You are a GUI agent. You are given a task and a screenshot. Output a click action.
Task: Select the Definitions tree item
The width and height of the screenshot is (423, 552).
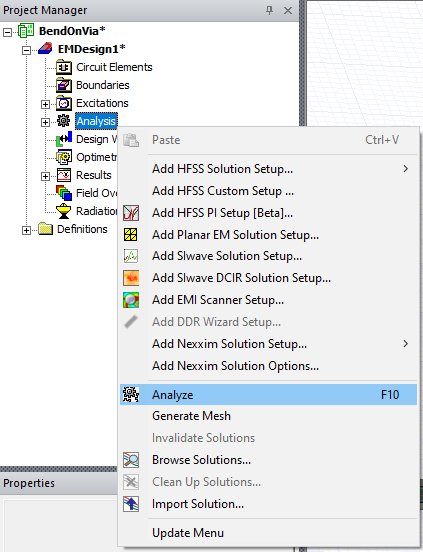(x=82, y=229)
